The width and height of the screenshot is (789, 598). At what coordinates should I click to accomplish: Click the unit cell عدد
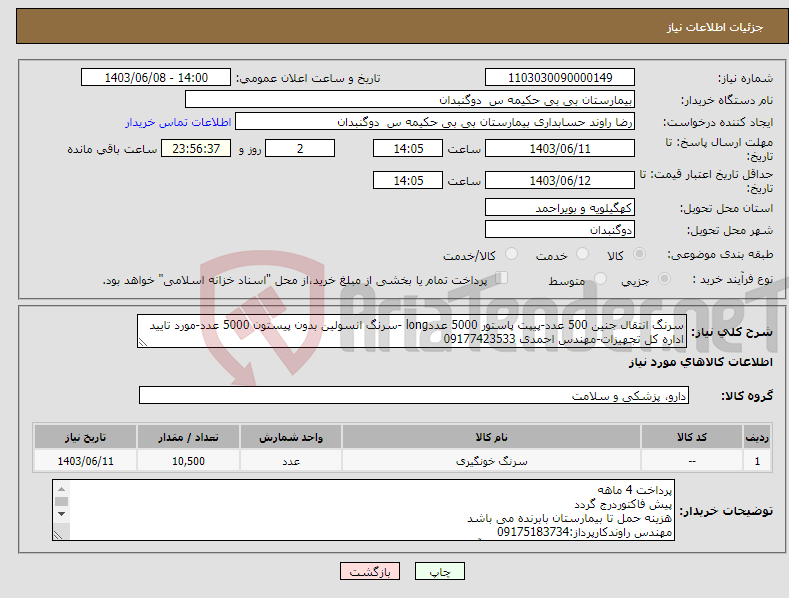click(x=291, y=461)
